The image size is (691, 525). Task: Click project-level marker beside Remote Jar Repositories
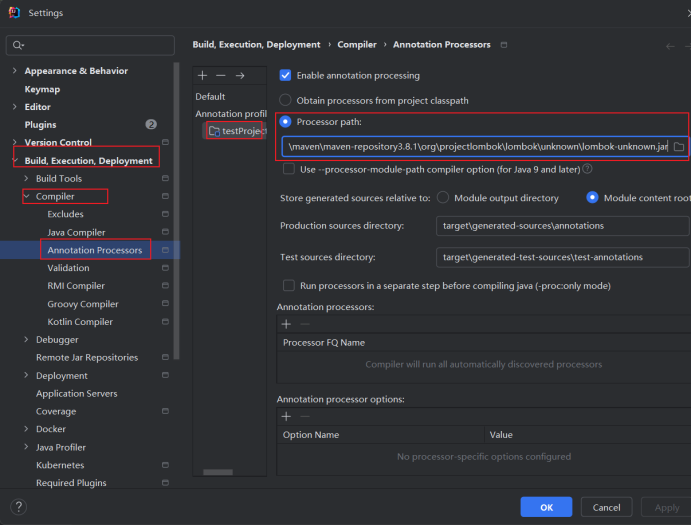click(x=165, y=357)
